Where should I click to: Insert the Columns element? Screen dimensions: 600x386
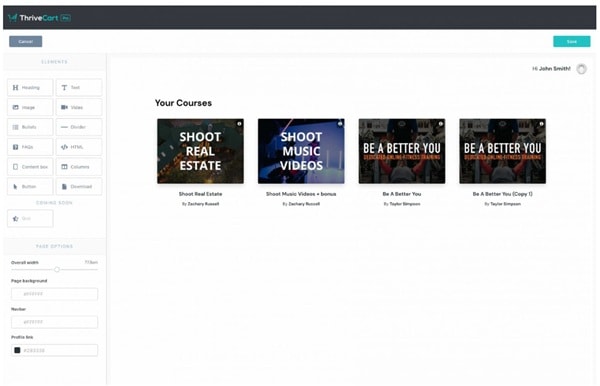[x=79, y=167]
